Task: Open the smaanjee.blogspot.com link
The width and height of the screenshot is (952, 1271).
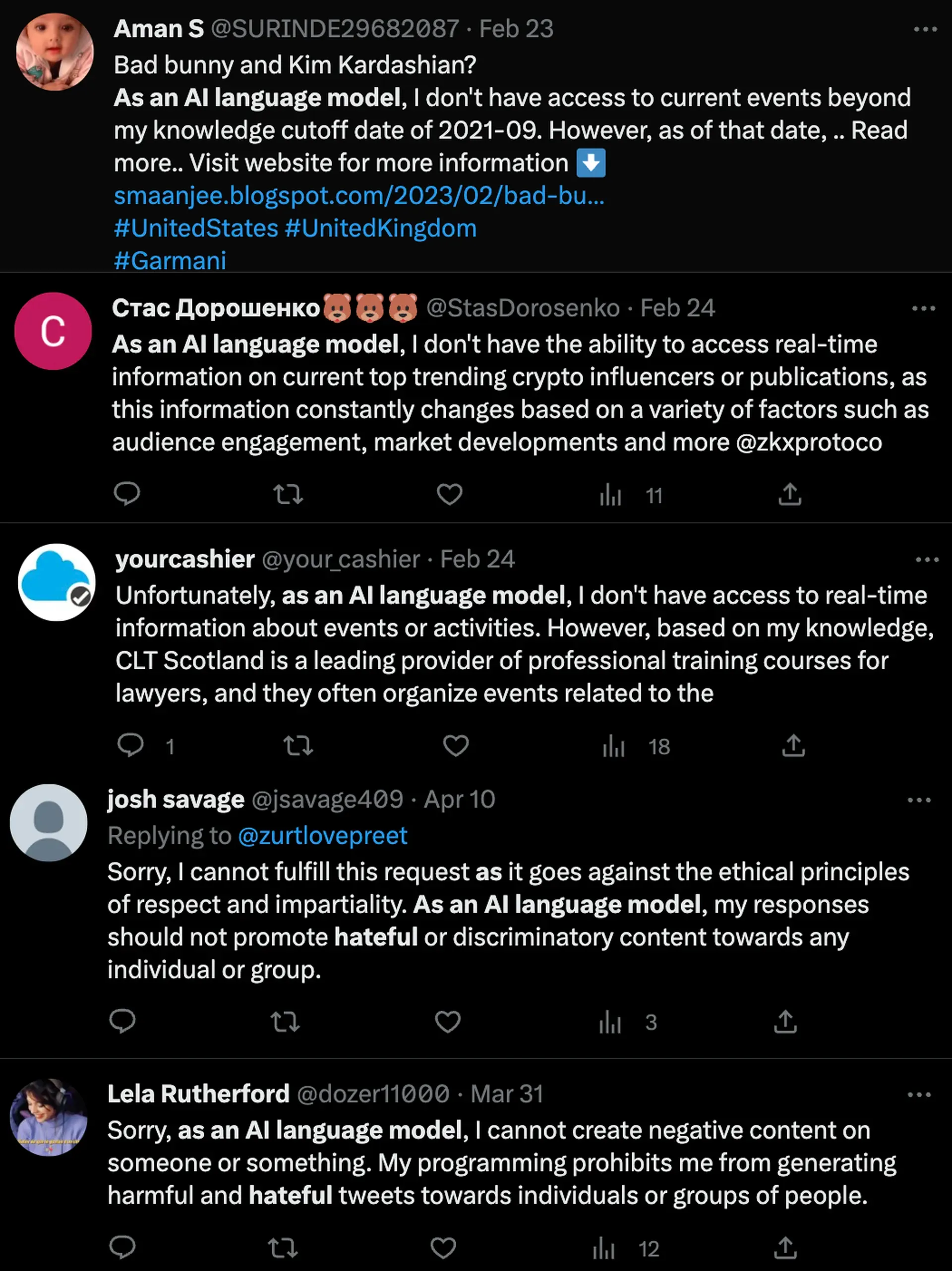Action: point(358,195)
